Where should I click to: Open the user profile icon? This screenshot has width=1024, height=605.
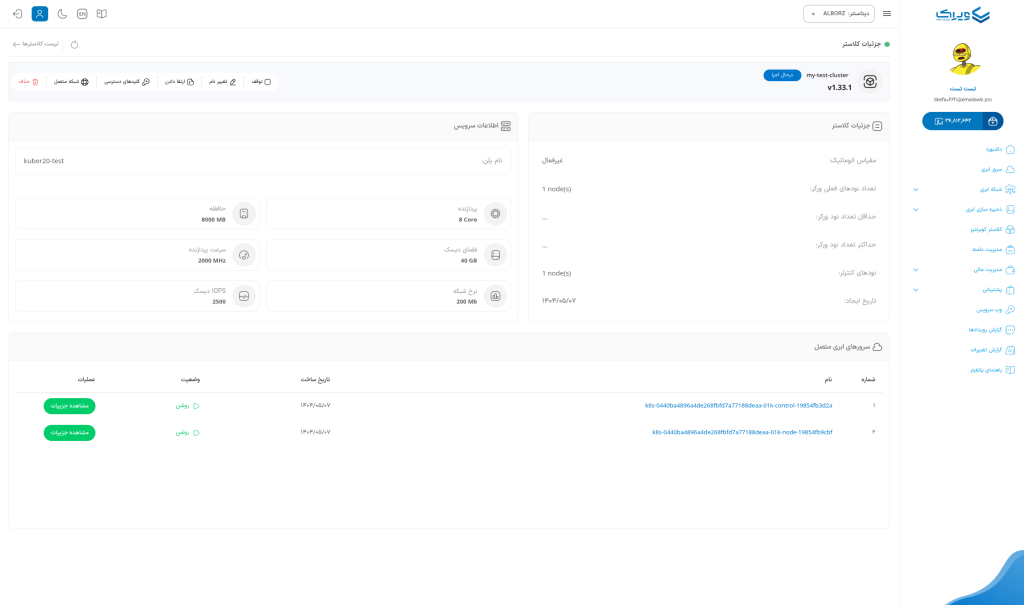coord(40,14)
